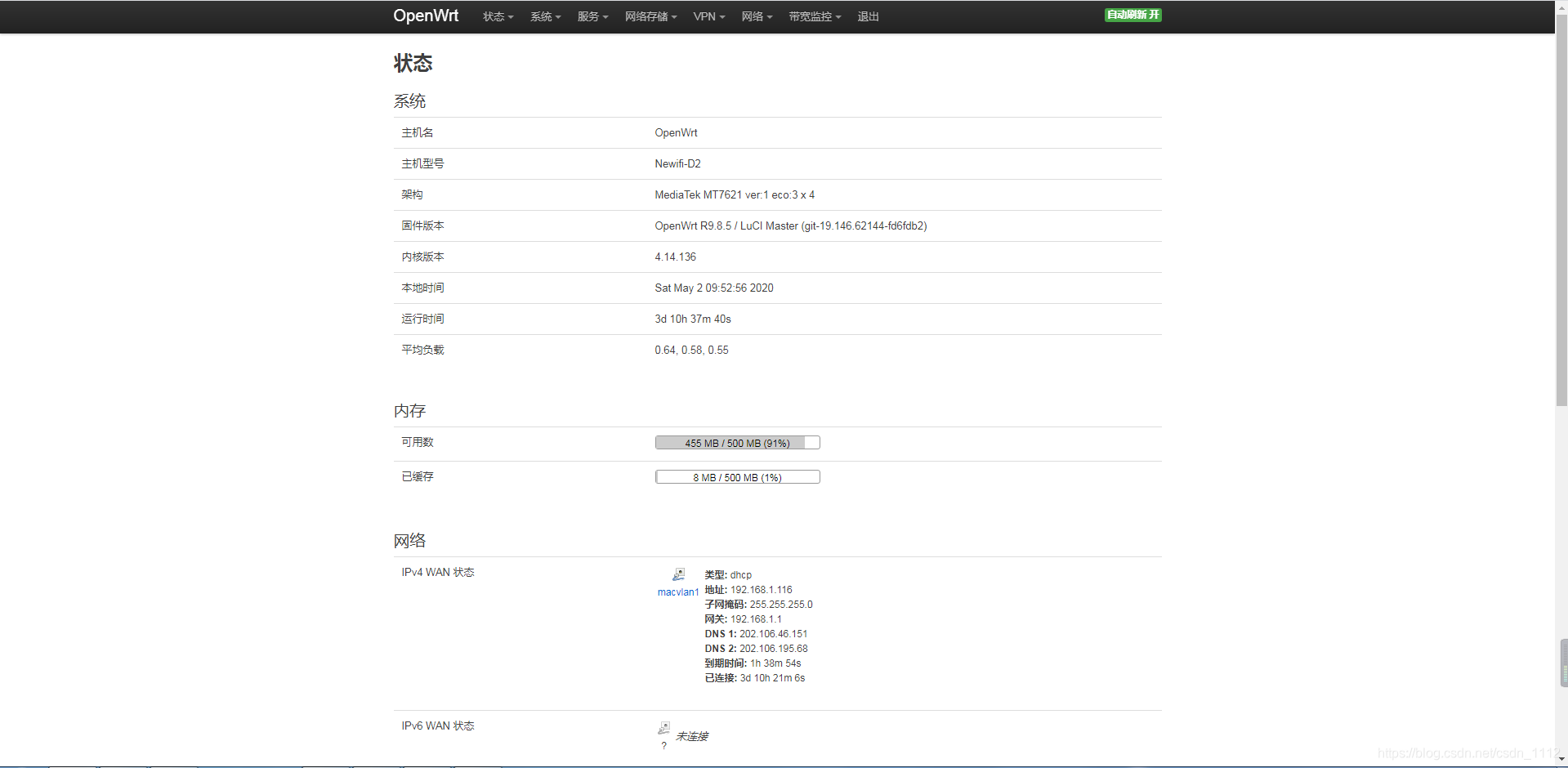Select local time Sat May 2 value

713,288
